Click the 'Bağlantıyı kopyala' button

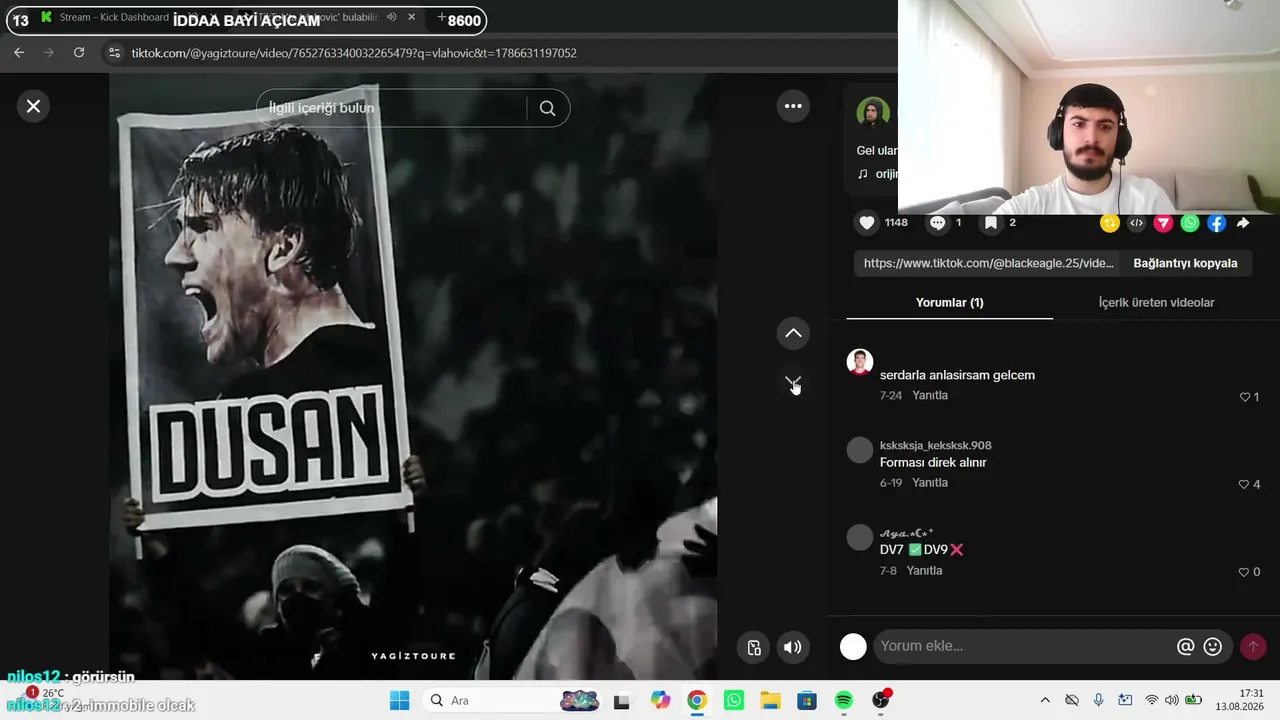tap(1185, 263)
